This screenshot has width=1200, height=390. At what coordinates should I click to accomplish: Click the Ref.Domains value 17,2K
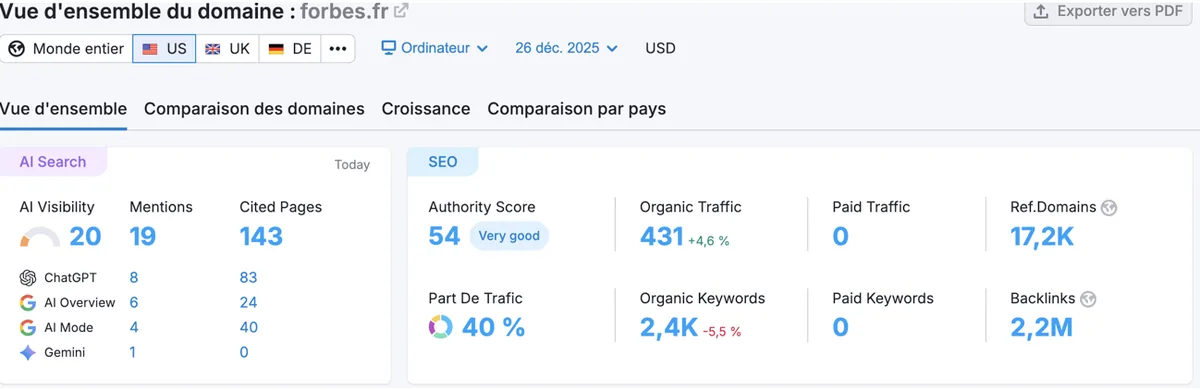coord(1042,236)
